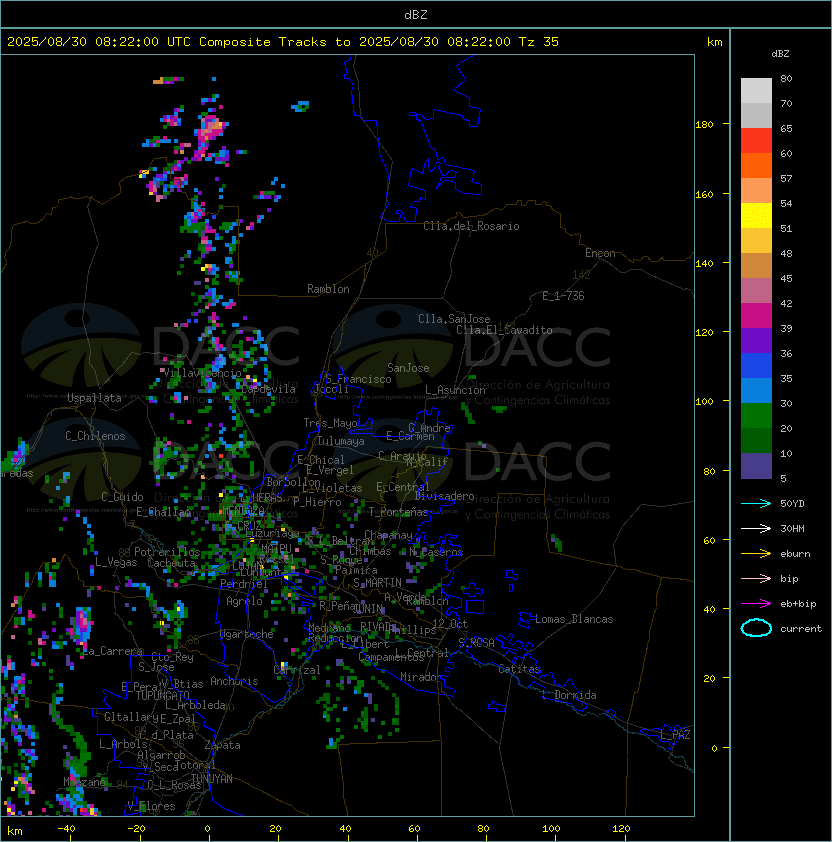Click the Tres_Mayo place label
Screen dimensions: 832x842
pos(330,423)
